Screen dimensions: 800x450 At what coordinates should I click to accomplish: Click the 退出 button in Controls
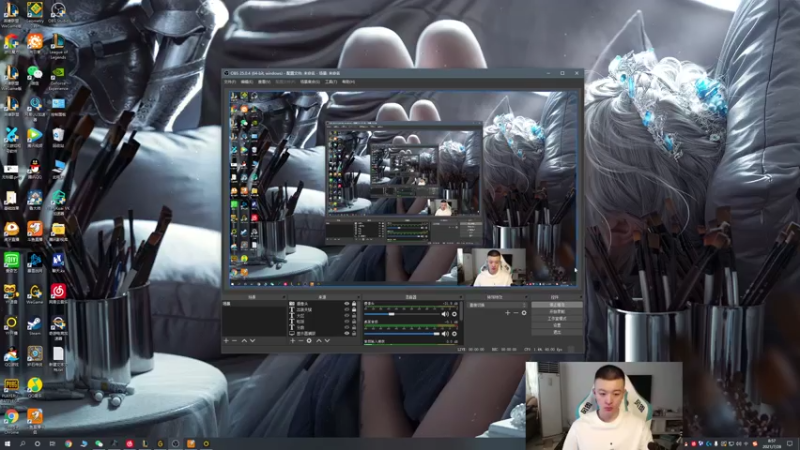point(557,332)
